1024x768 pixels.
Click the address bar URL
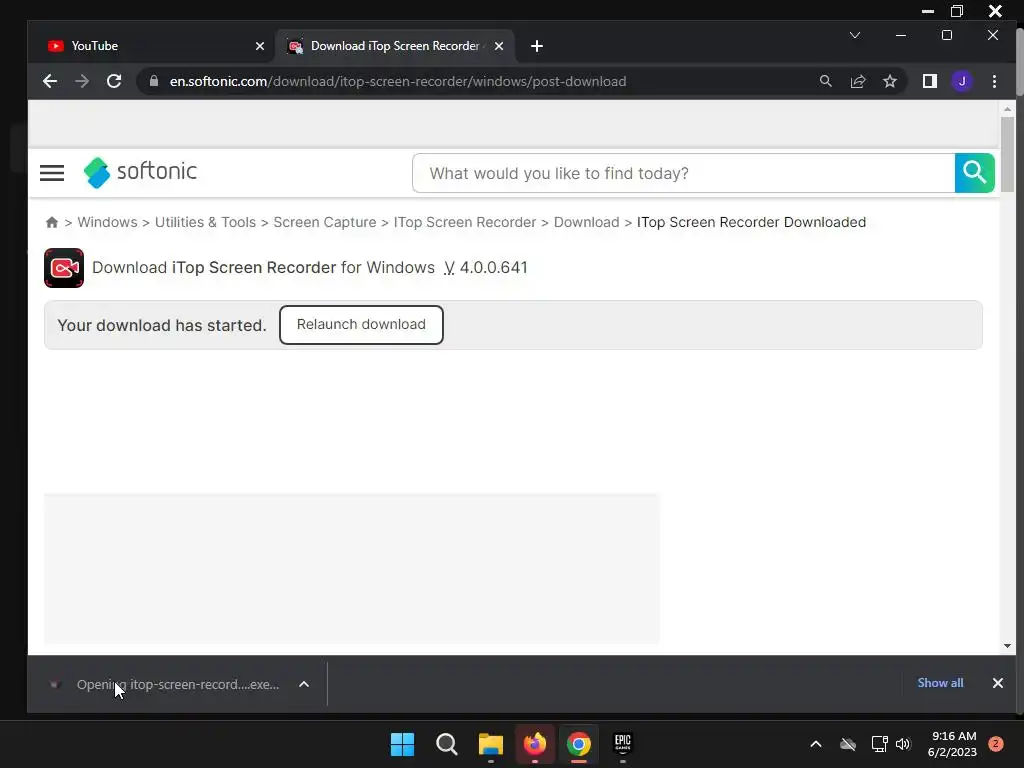[x=397, y=81]
